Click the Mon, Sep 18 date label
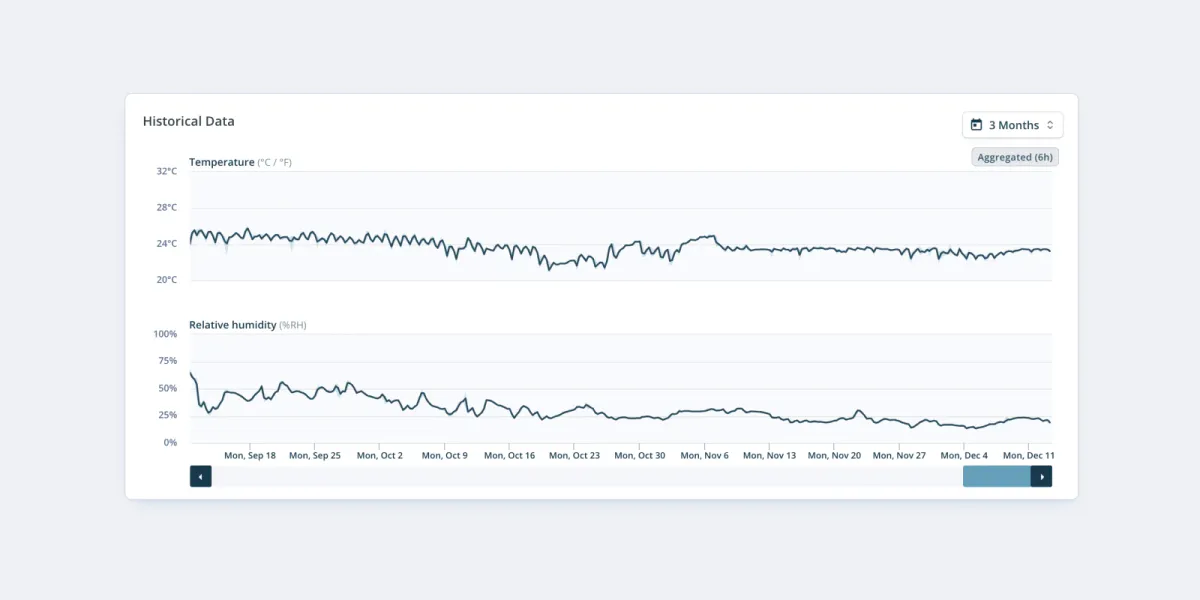The height and width of the screenshot is (600, 1200). (x=249, y=455)
